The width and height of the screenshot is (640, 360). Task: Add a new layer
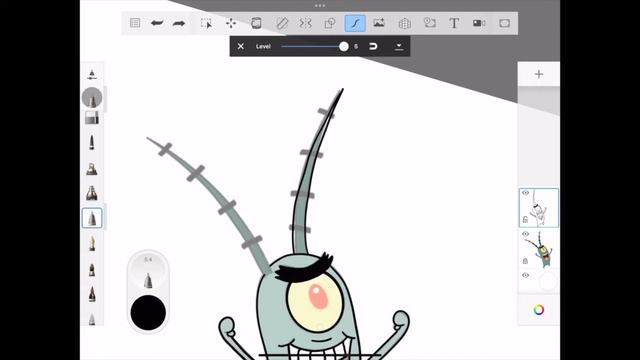click(x=539, y=74)
